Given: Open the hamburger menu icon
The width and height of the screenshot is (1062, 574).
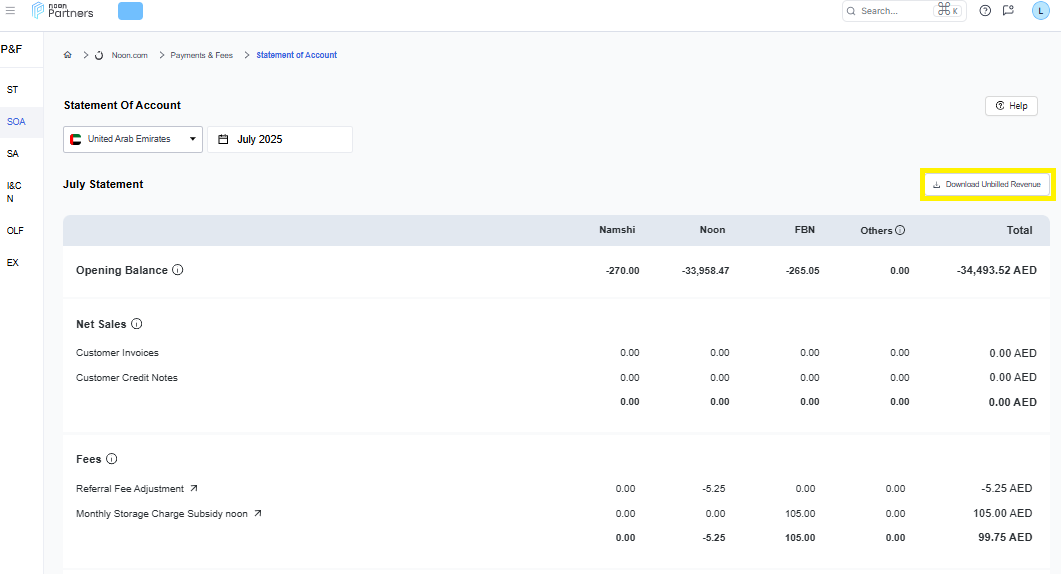Looking at the screenshot, I should (10, 11).
